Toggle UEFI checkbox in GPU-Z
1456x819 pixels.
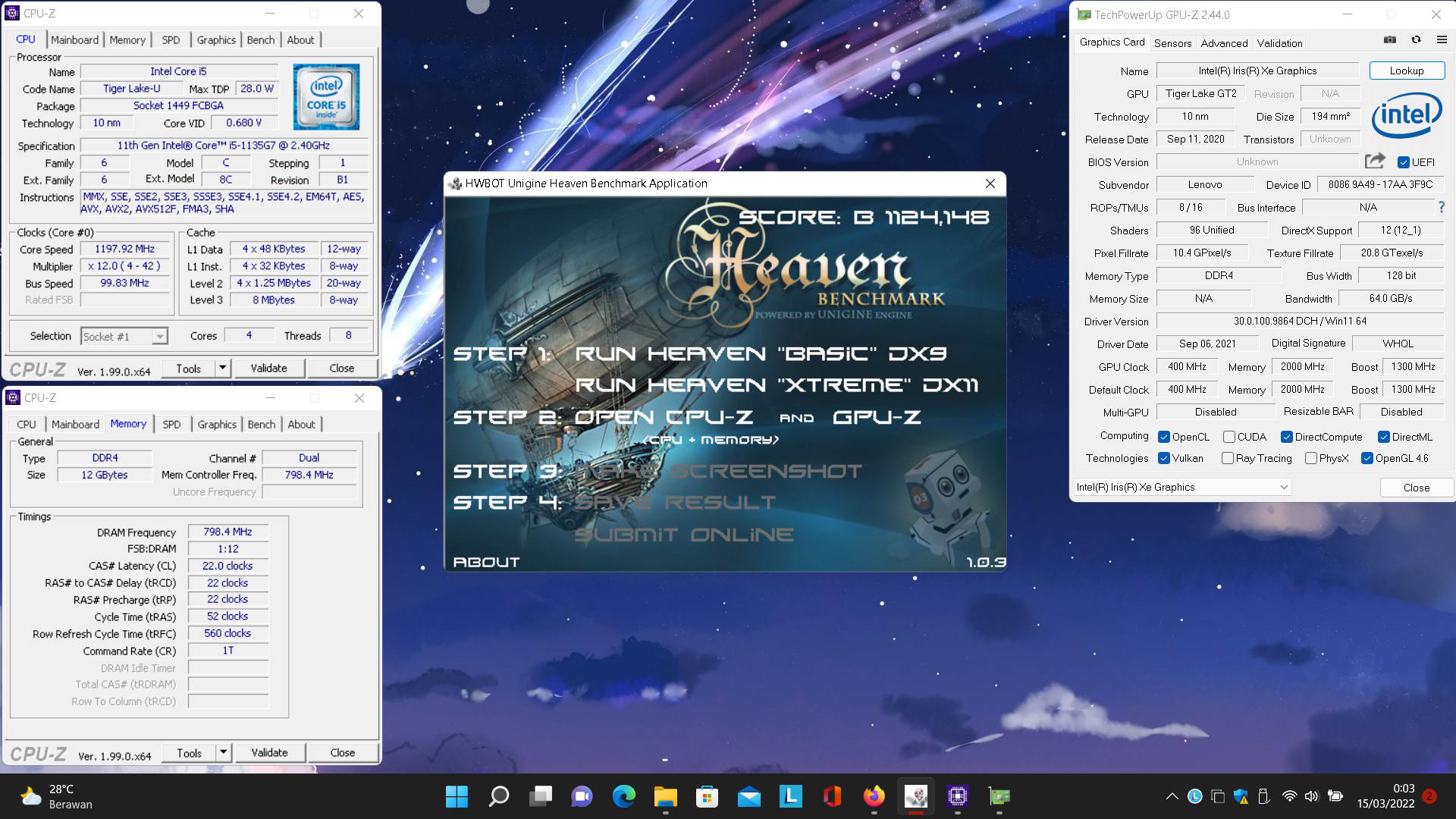pos(1403,162)
